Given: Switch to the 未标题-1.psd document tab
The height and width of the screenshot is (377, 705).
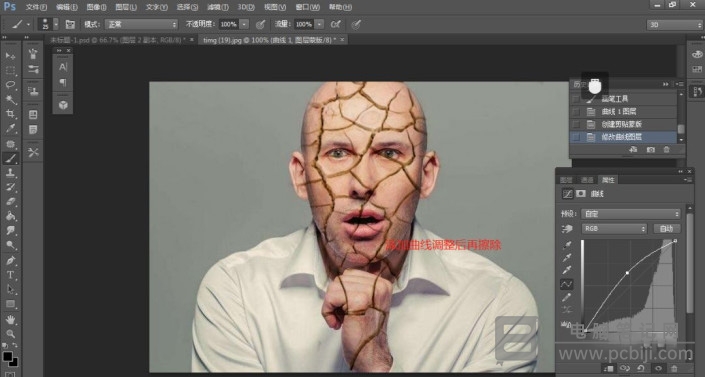Looking at the screenshot, I should click(x=117, y=40).
